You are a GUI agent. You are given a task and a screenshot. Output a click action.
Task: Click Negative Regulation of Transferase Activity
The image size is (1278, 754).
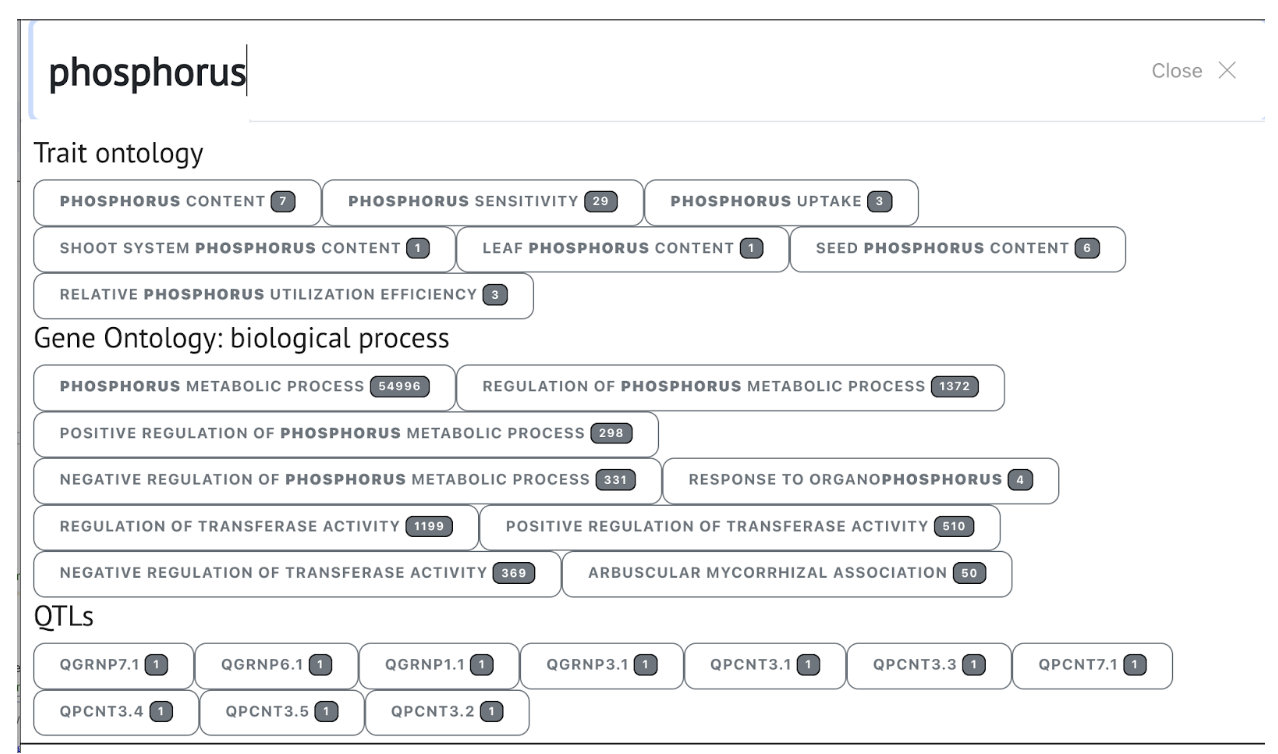297,573
